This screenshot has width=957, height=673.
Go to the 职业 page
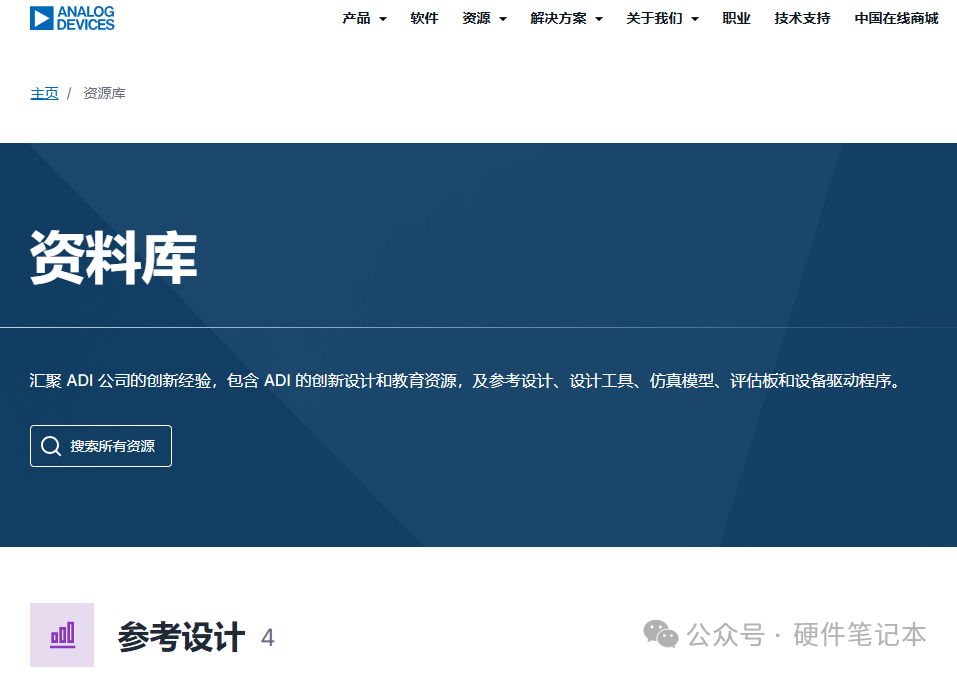tap(736, 18)
